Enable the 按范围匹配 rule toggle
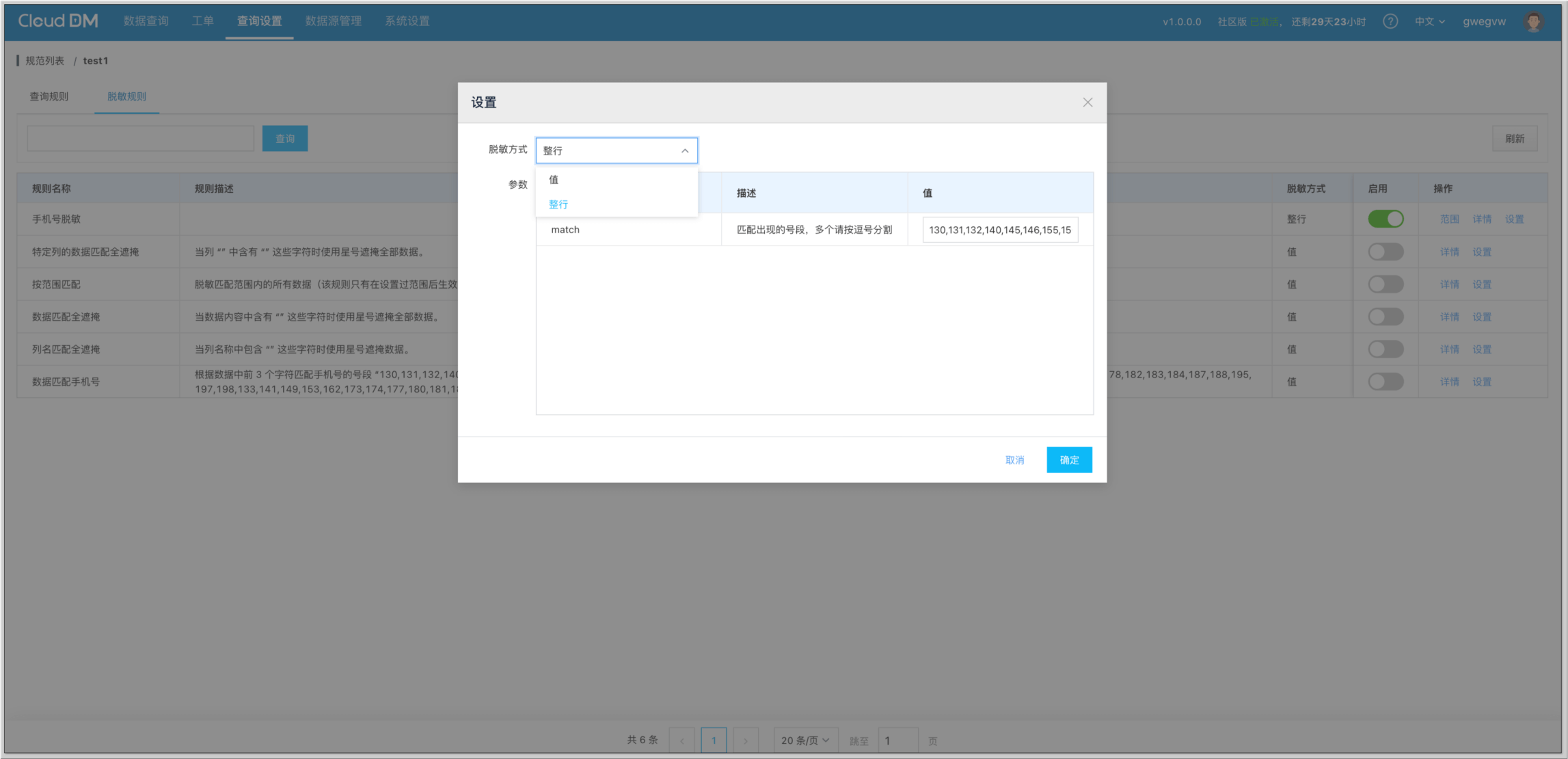This screenshot has width=1568, height=759. tap(1385, 284)
